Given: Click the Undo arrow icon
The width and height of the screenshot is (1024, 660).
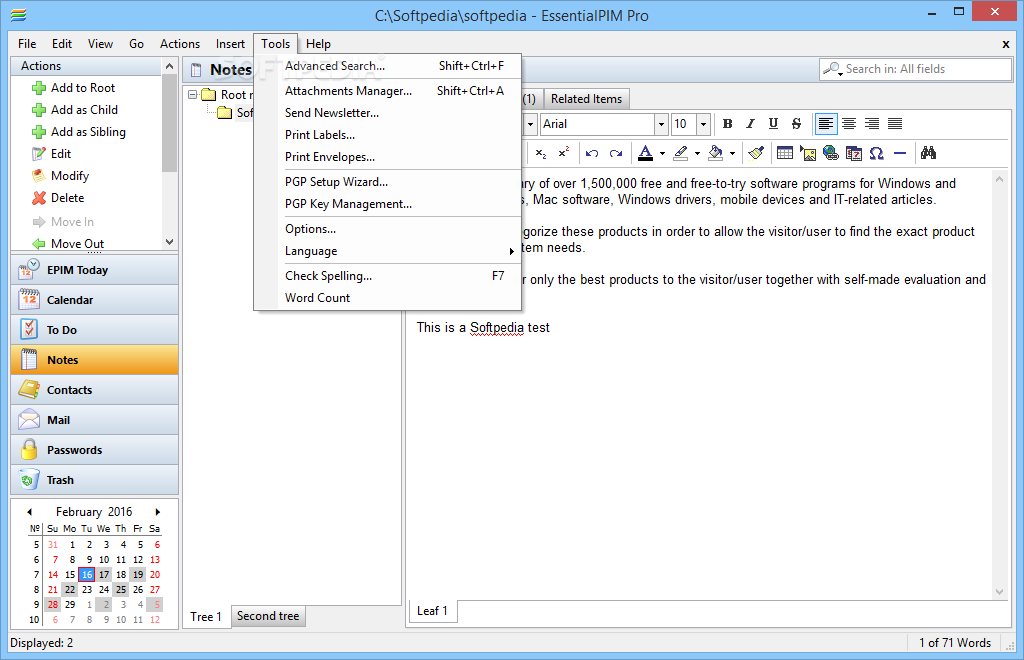Looking at the screenshot, I should tap(592, 153).
